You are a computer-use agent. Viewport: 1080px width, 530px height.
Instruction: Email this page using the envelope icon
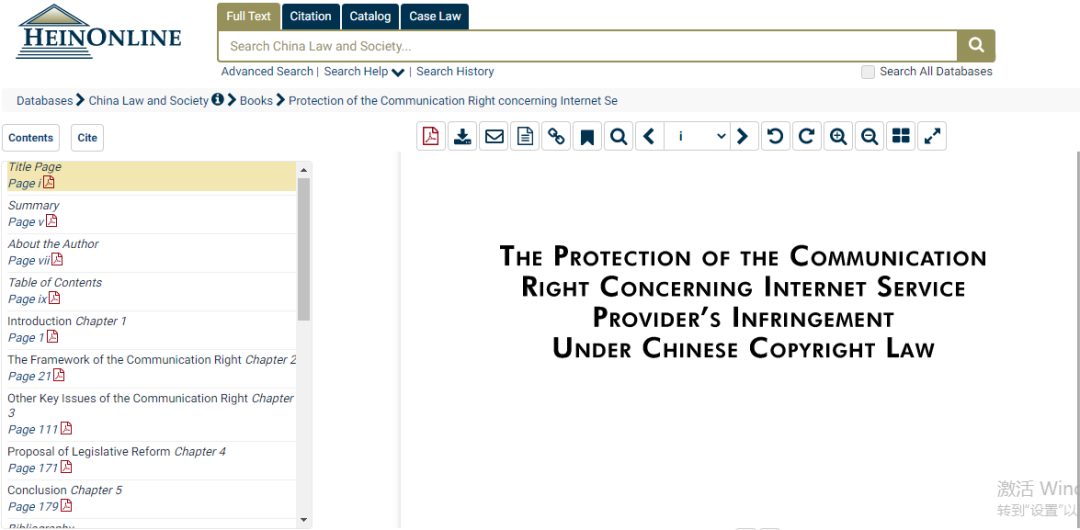click(494, 137)
